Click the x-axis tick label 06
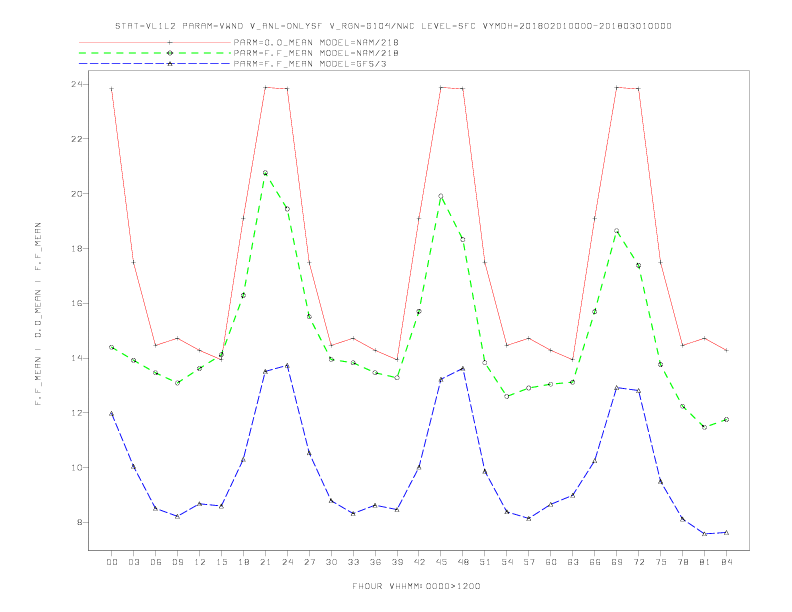Screen dimensions: 792x612 tap(156, 562)
